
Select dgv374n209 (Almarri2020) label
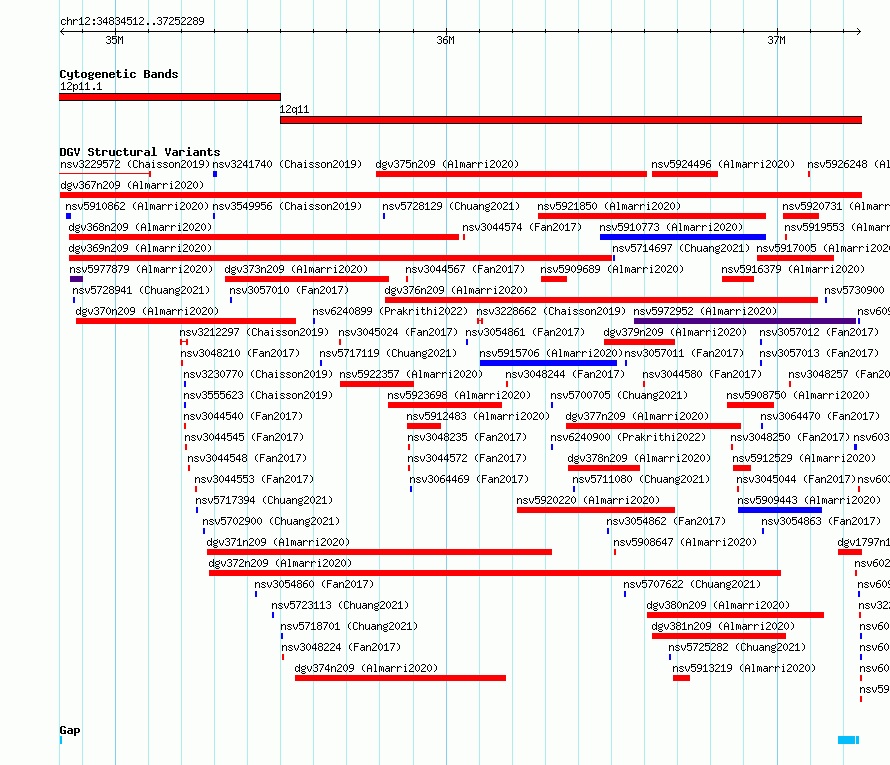[x=367, y=668]
